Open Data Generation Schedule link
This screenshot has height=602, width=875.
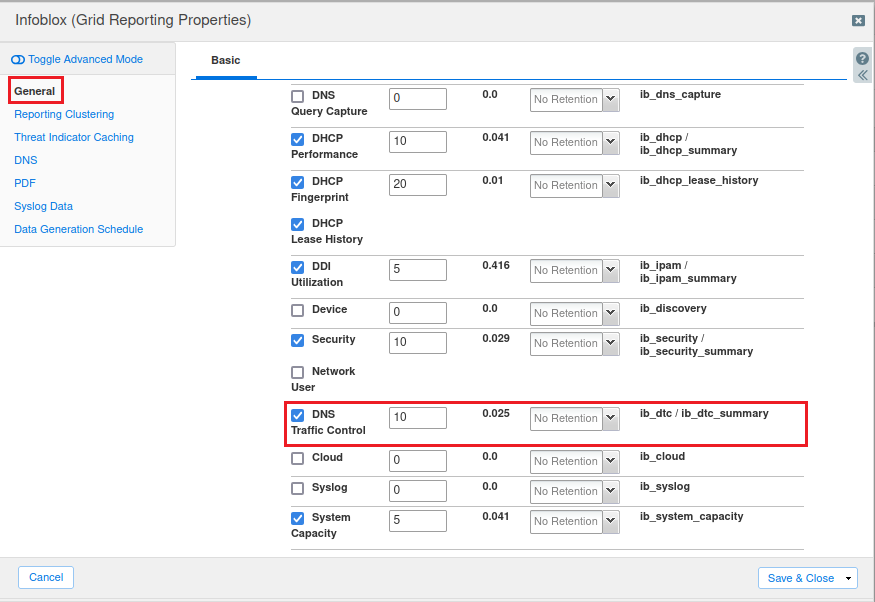78,229
